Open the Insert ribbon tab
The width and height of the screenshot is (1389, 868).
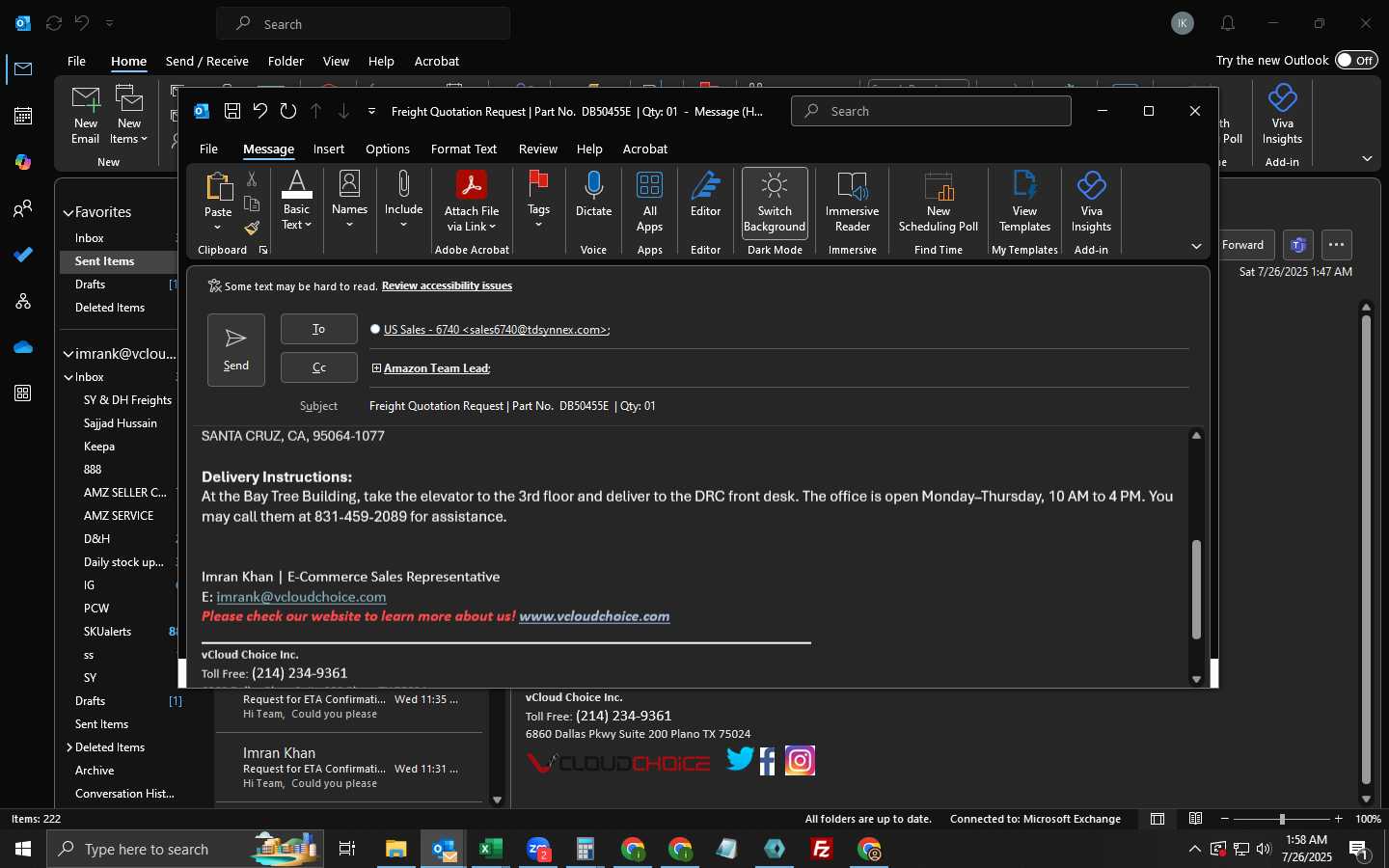(329, 149)
